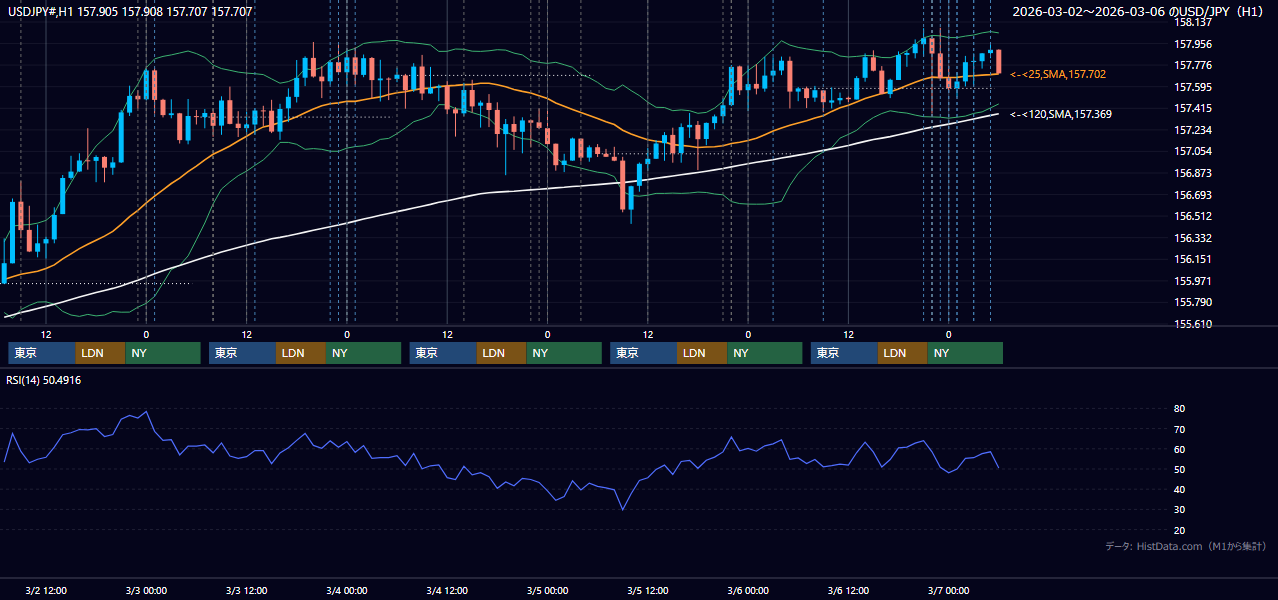Viewport: 1278px width, 600px height.
Task: Select the 3/5 00:00 time axis label
Action: [x=547, y=590]
